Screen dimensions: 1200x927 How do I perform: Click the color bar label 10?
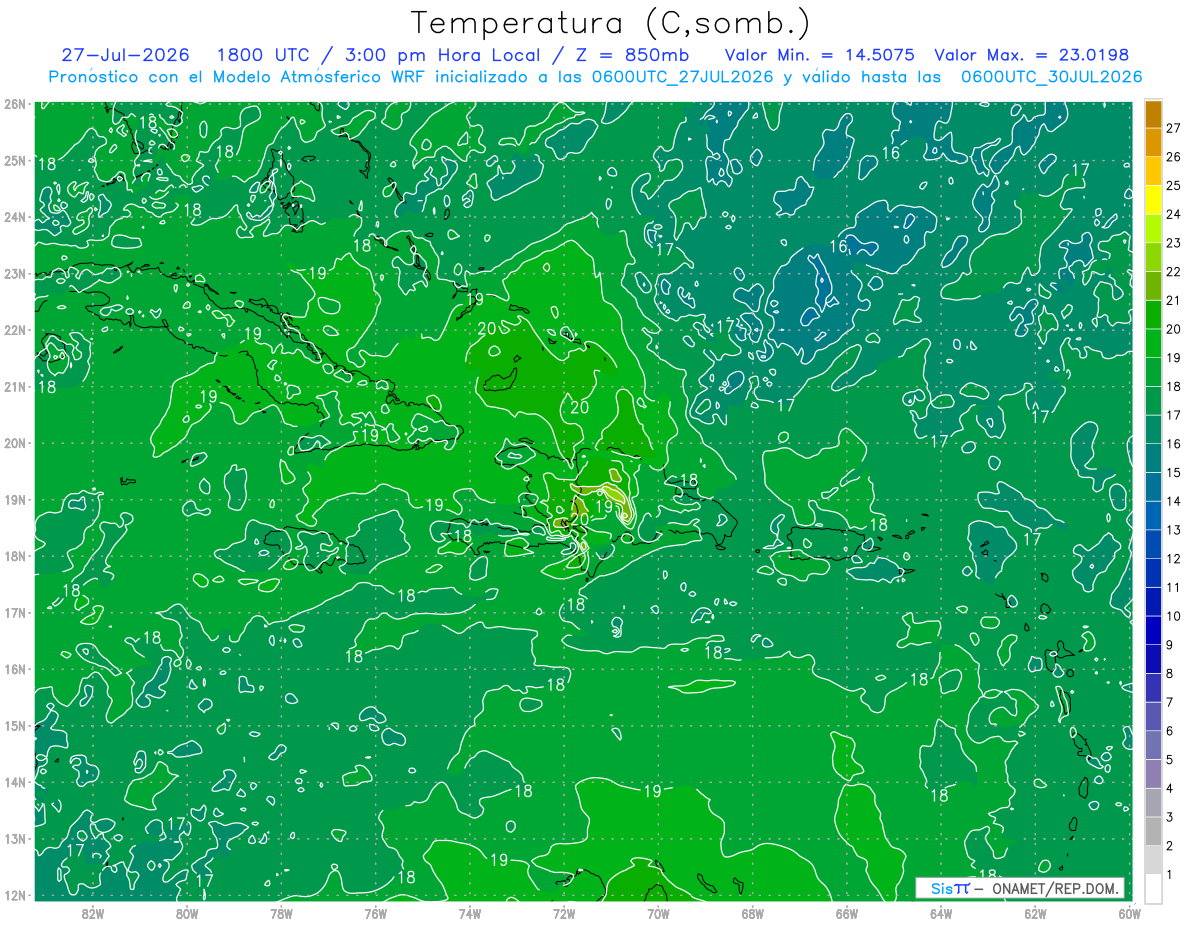pyautogui.click(x=1173, y=616)
